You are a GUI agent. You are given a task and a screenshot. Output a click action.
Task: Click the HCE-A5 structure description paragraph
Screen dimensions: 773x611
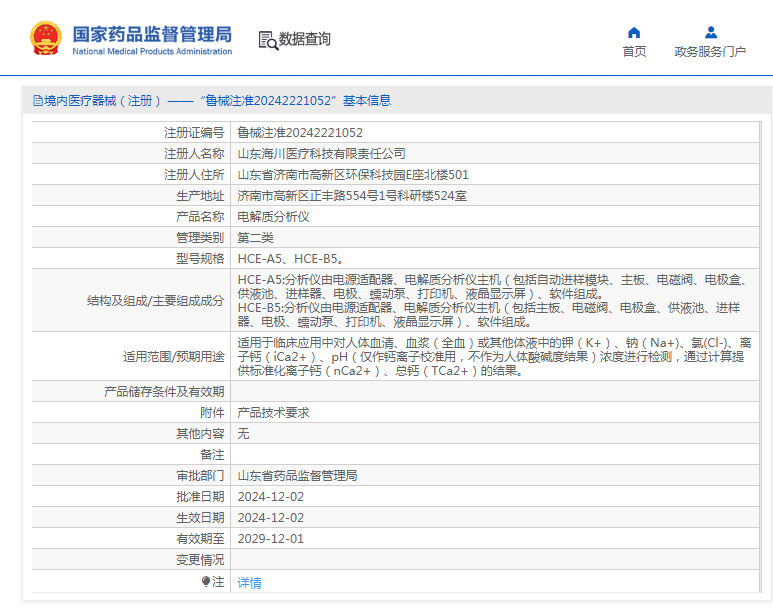494,287
